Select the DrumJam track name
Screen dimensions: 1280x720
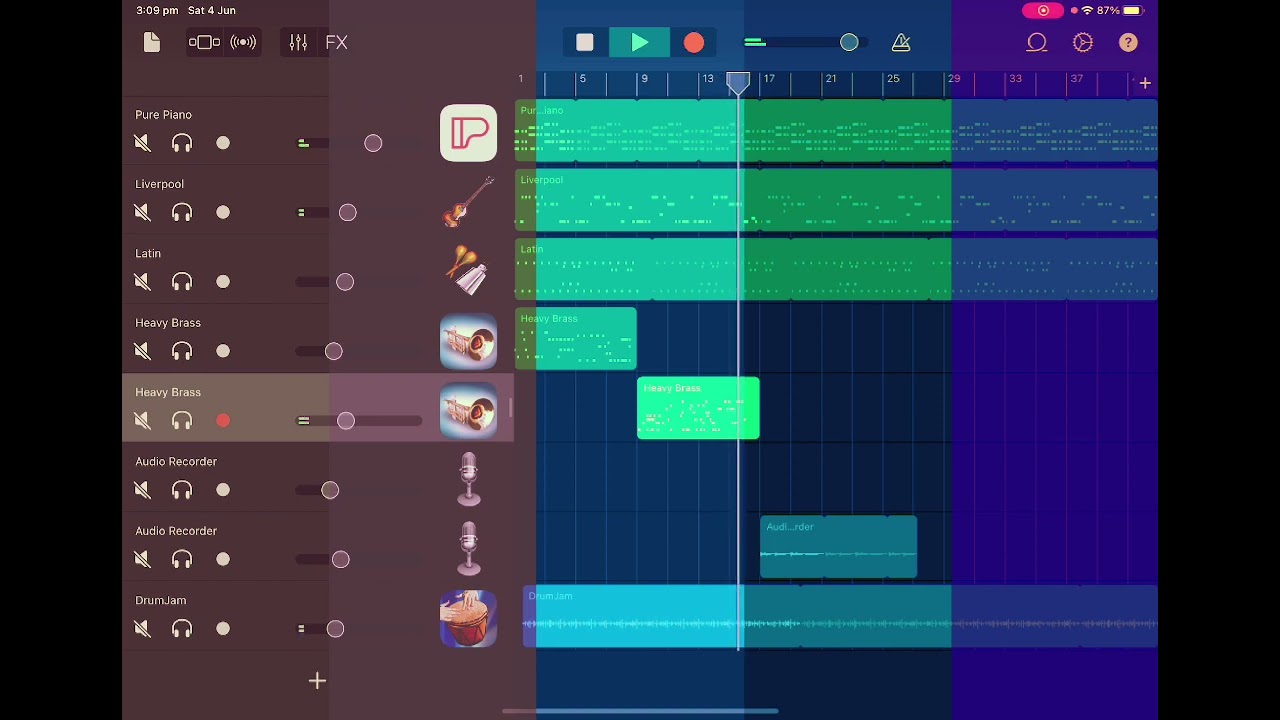[x=160, y=600]
